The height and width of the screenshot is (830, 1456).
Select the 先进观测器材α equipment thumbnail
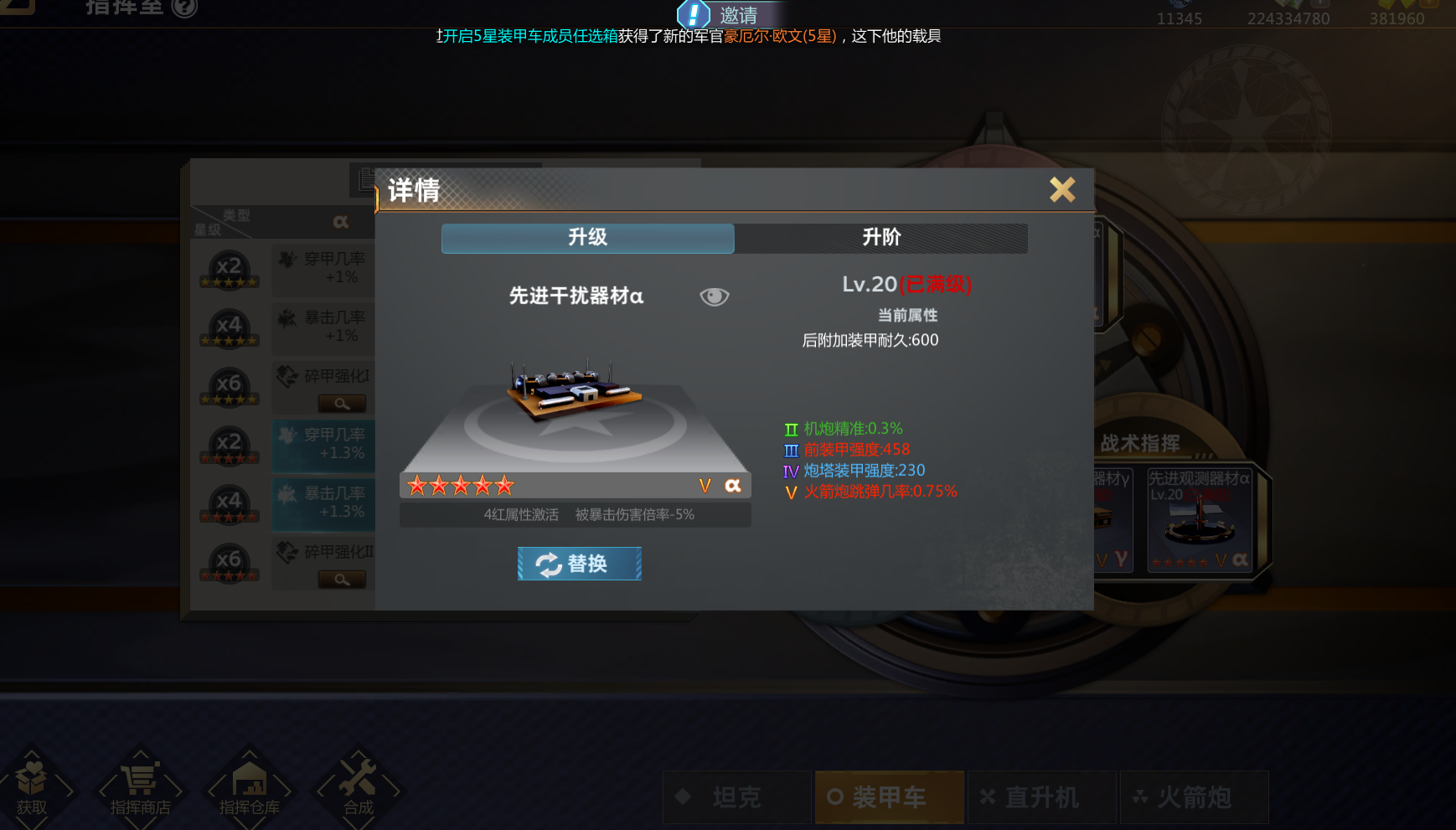(x=1199, y=520)
